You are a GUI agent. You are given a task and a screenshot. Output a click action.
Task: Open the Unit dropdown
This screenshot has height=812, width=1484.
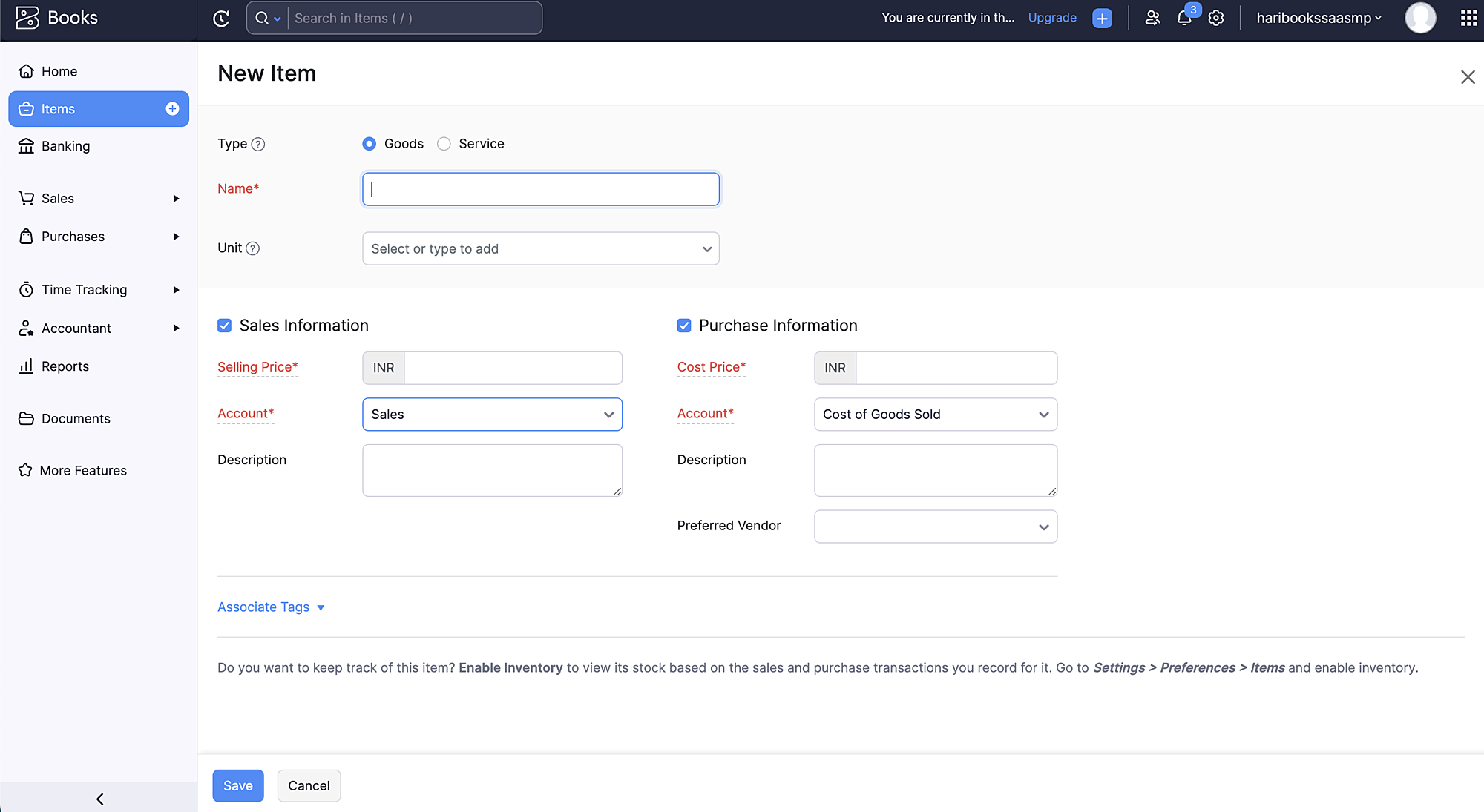[x=540, y=249]
